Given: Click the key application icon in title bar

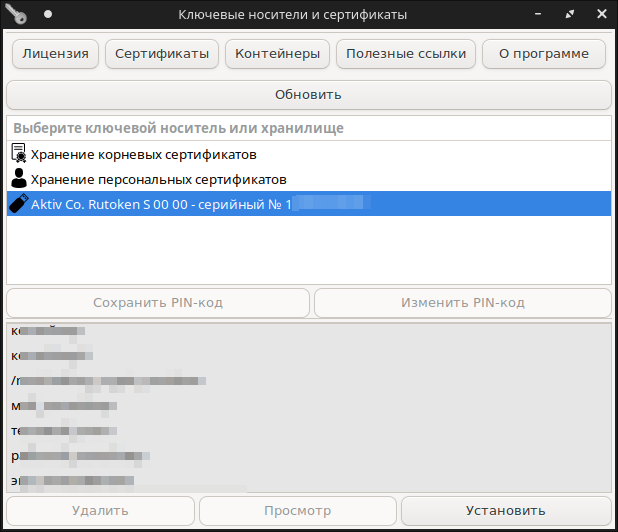Looking at the screenshot, I should (x=18, y=15).
